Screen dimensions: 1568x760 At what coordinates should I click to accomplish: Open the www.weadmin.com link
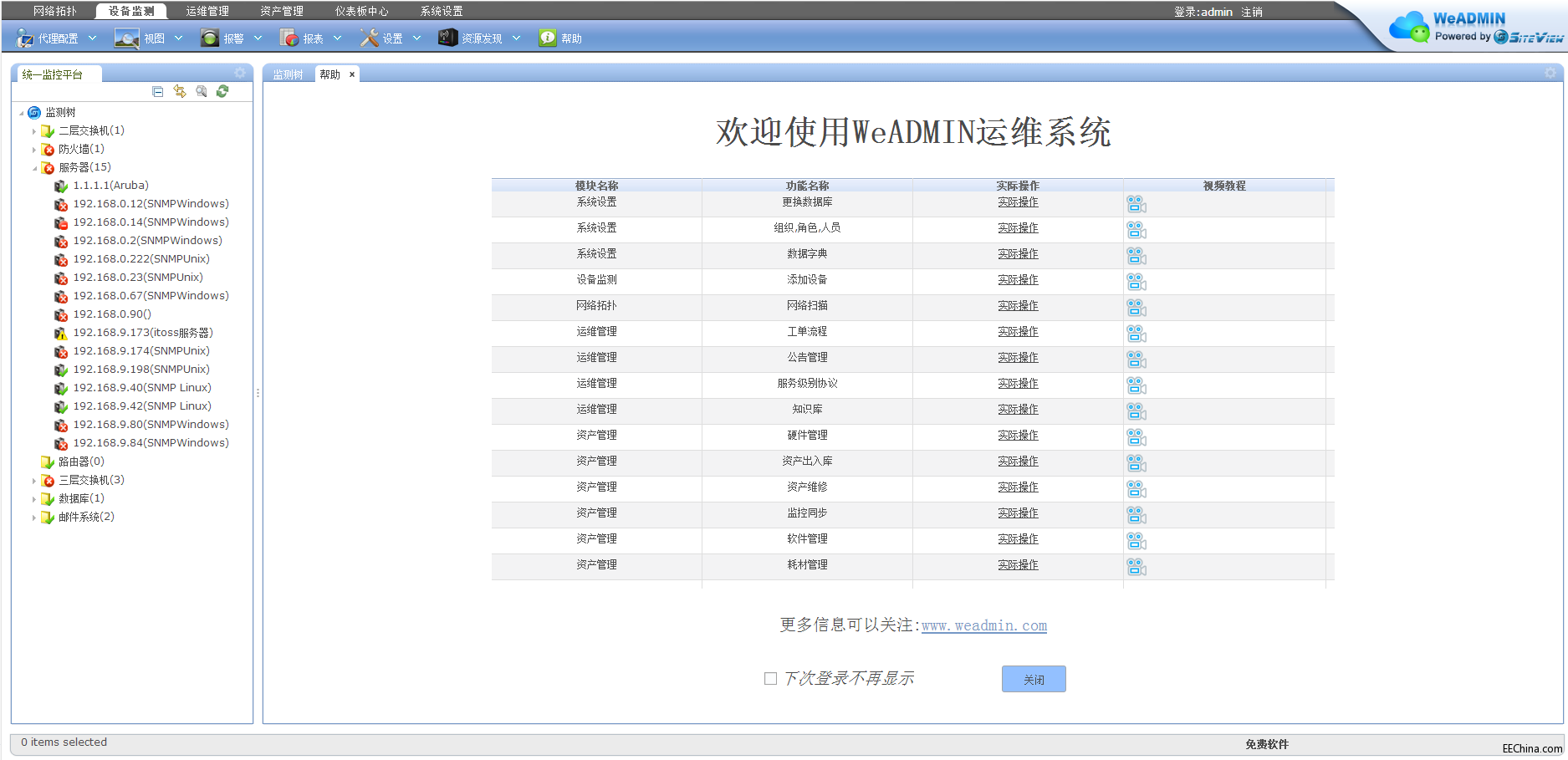983,625
